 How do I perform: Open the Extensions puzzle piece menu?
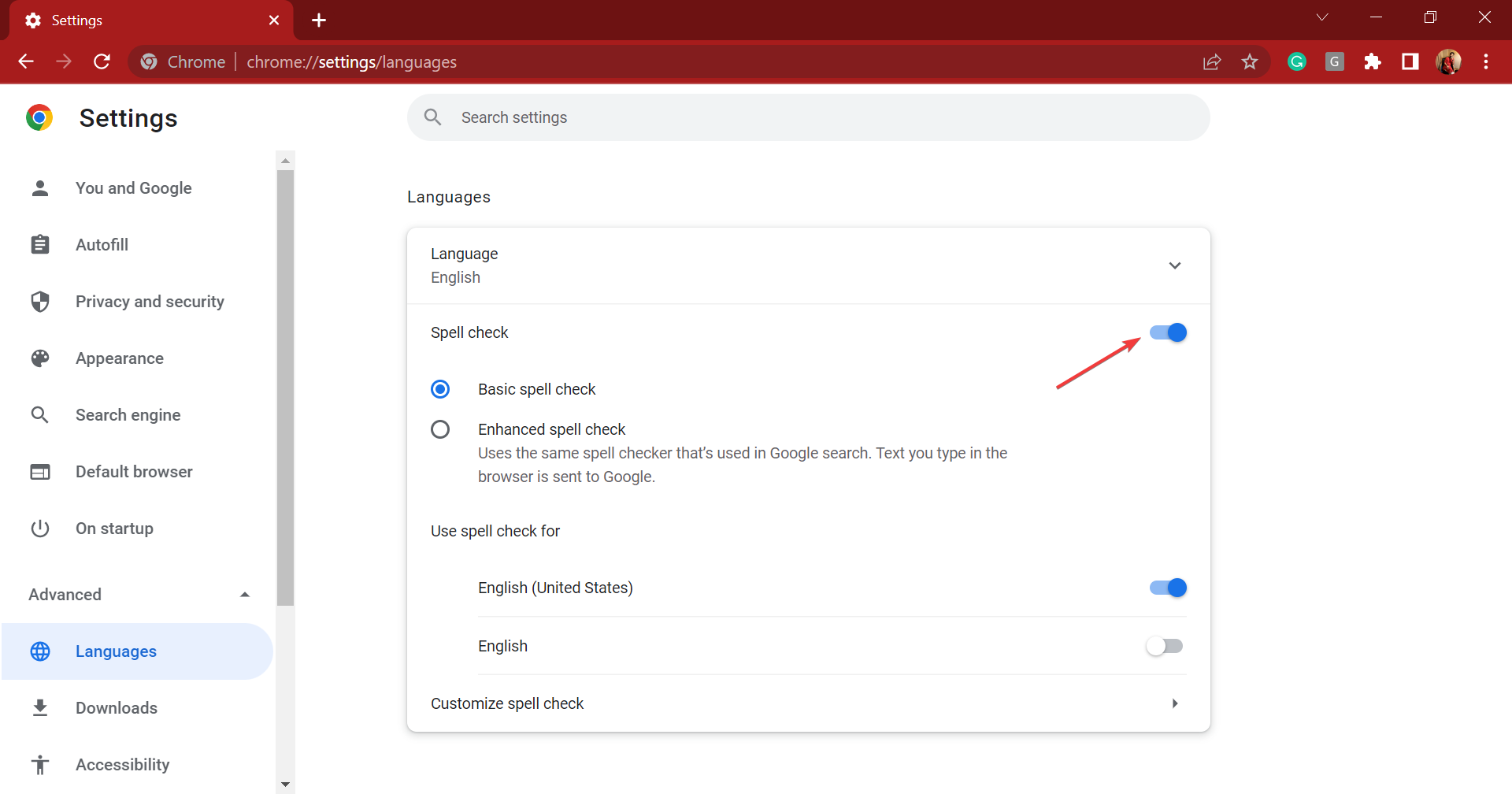1373,61
